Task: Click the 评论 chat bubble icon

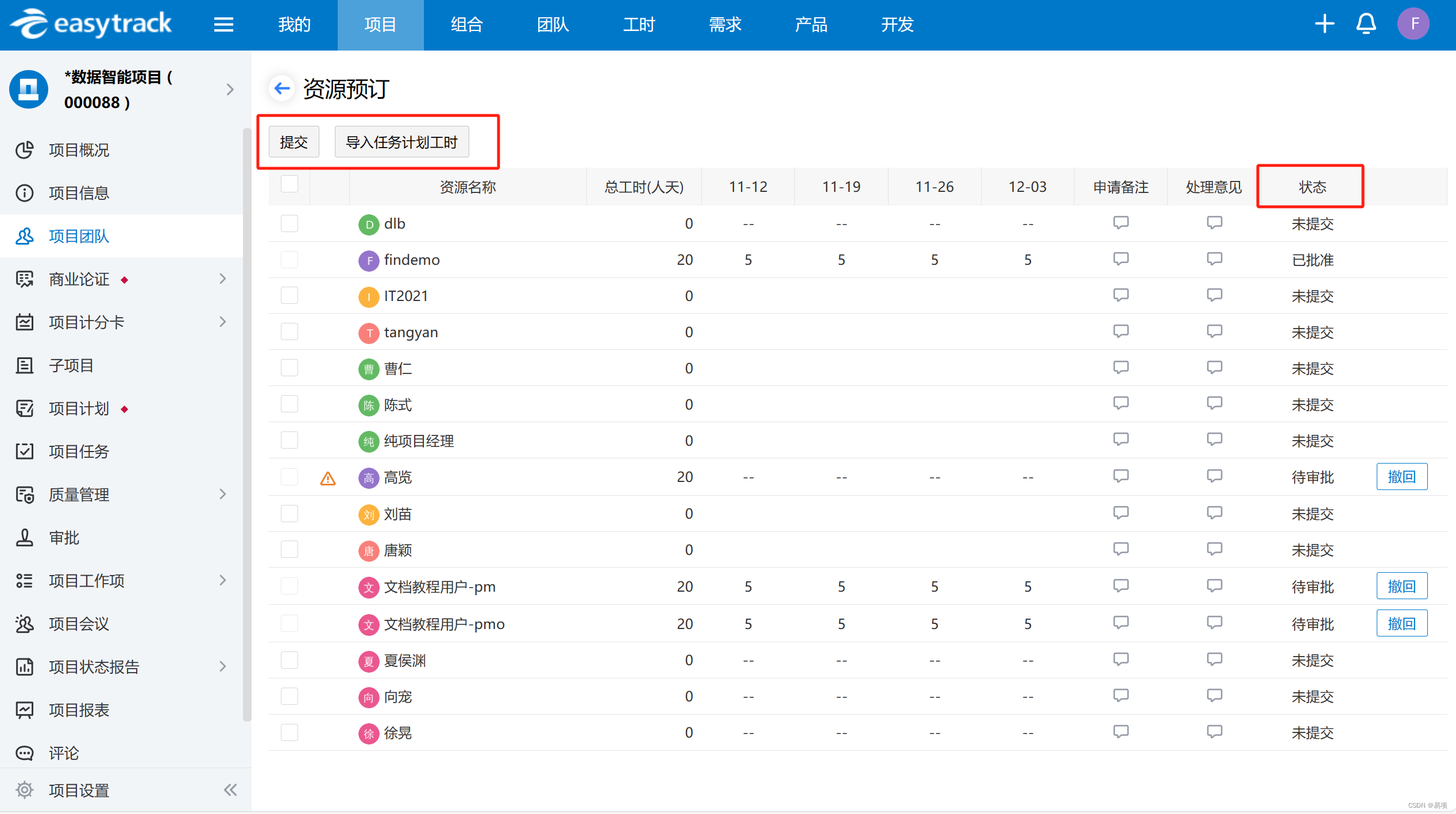Action: 25,753
